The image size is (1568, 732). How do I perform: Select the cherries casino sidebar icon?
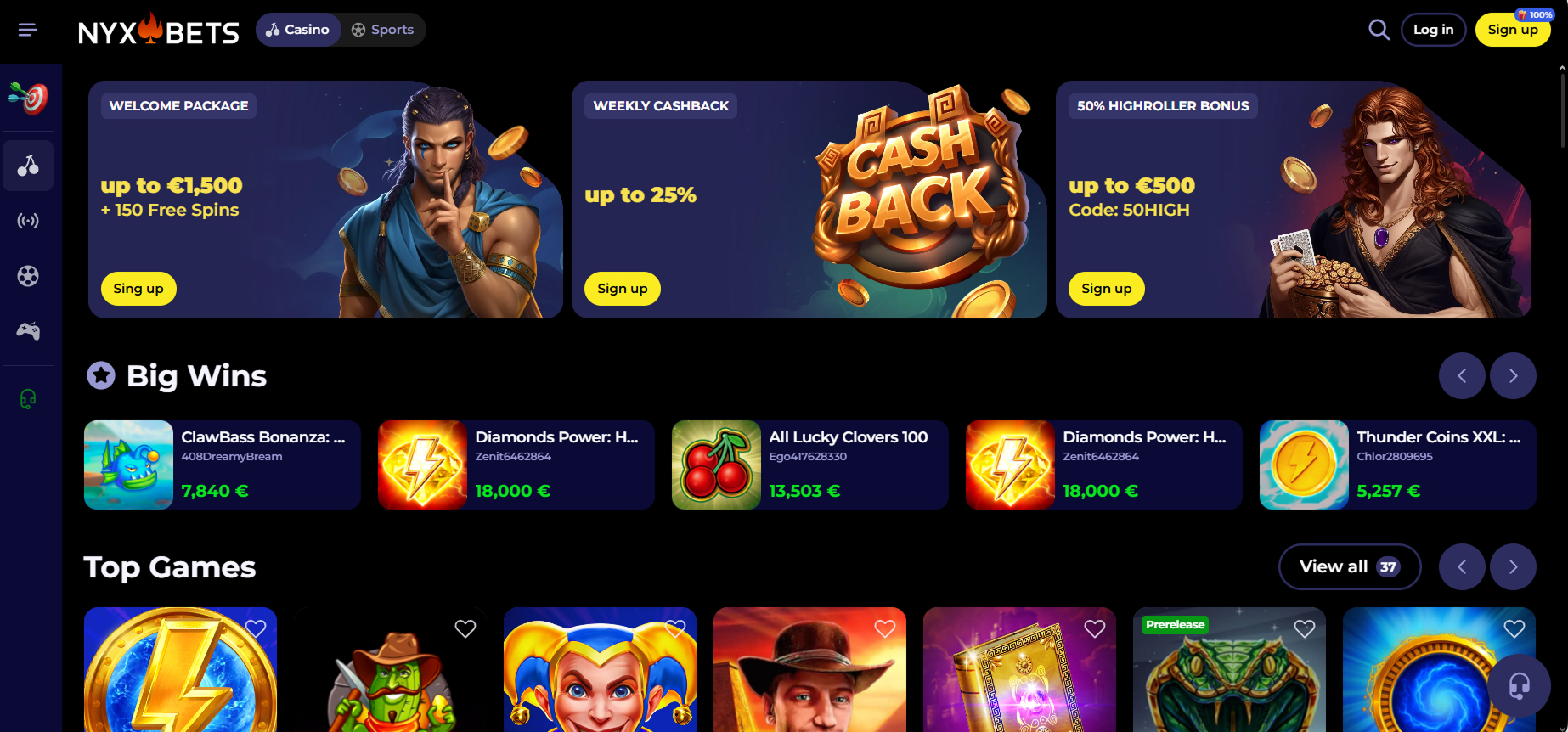point(28,166)
